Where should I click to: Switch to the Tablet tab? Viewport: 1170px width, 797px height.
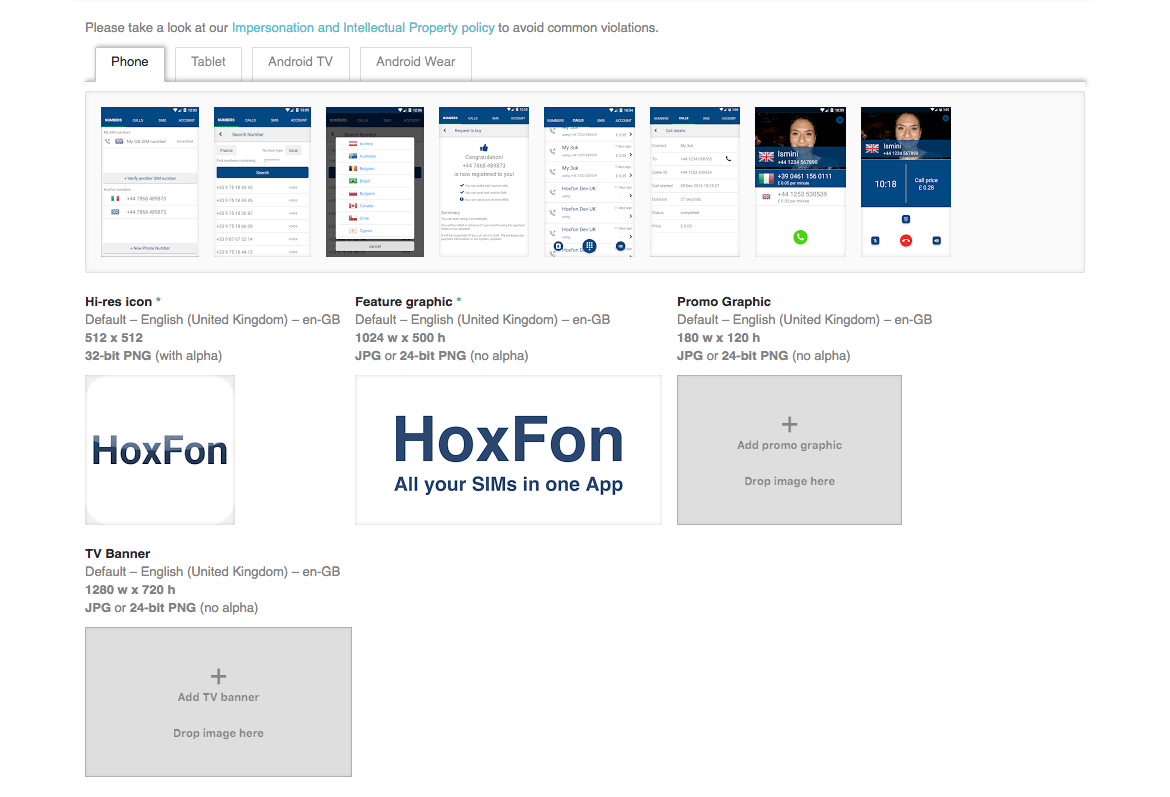pyautogui.click(x=208, y=63)
